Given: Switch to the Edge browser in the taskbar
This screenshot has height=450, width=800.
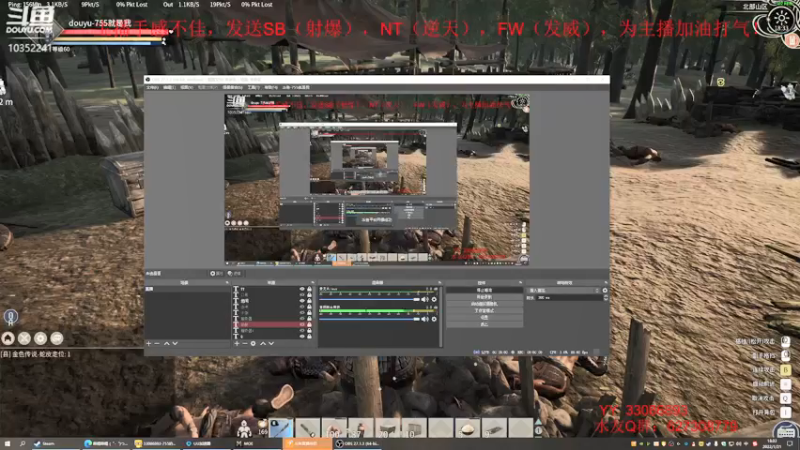Looking at the screenshot, I should (x=106, y=444).
